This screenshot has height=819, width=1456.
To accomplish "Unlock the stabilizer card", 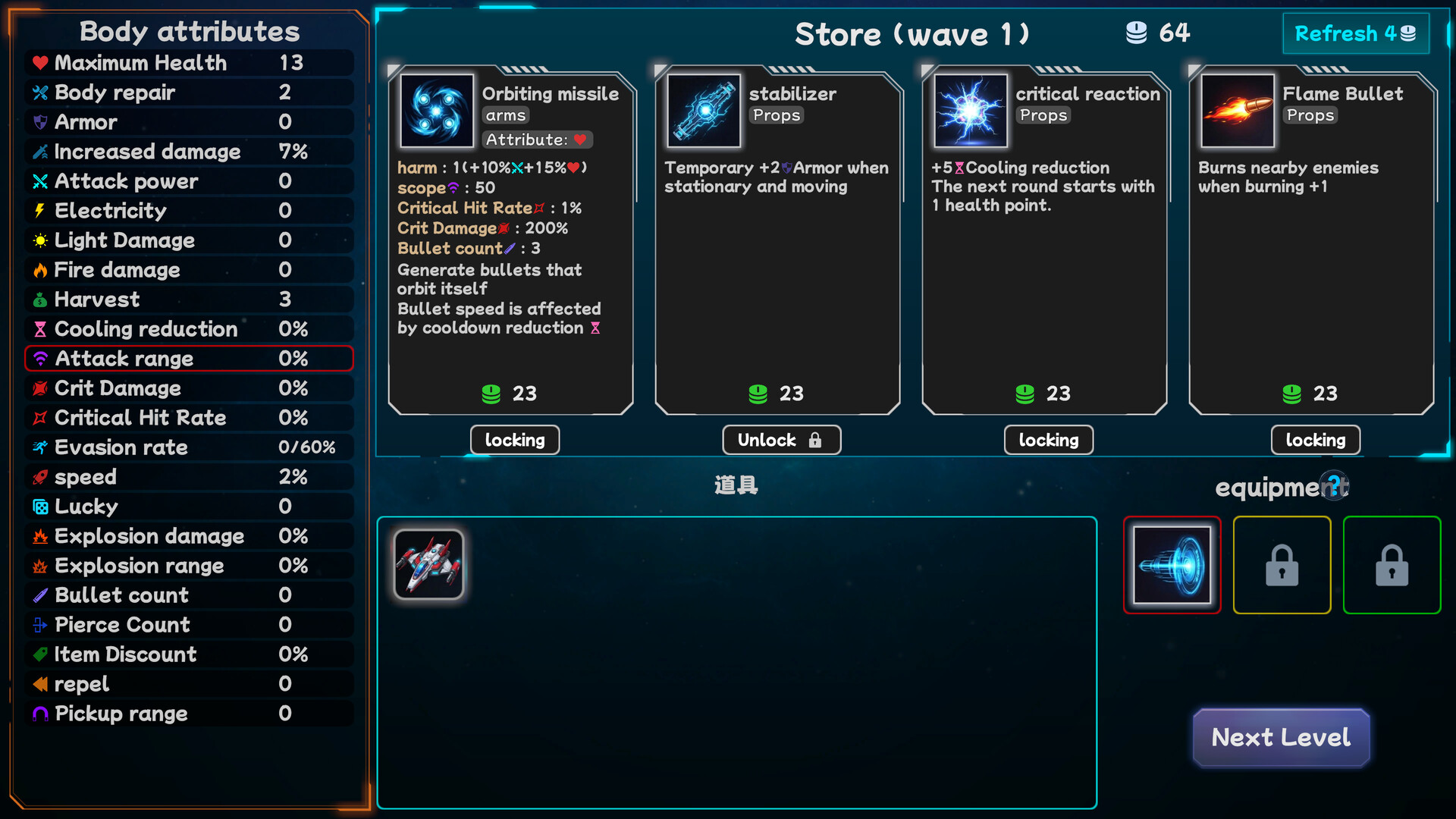I will 782,440.
